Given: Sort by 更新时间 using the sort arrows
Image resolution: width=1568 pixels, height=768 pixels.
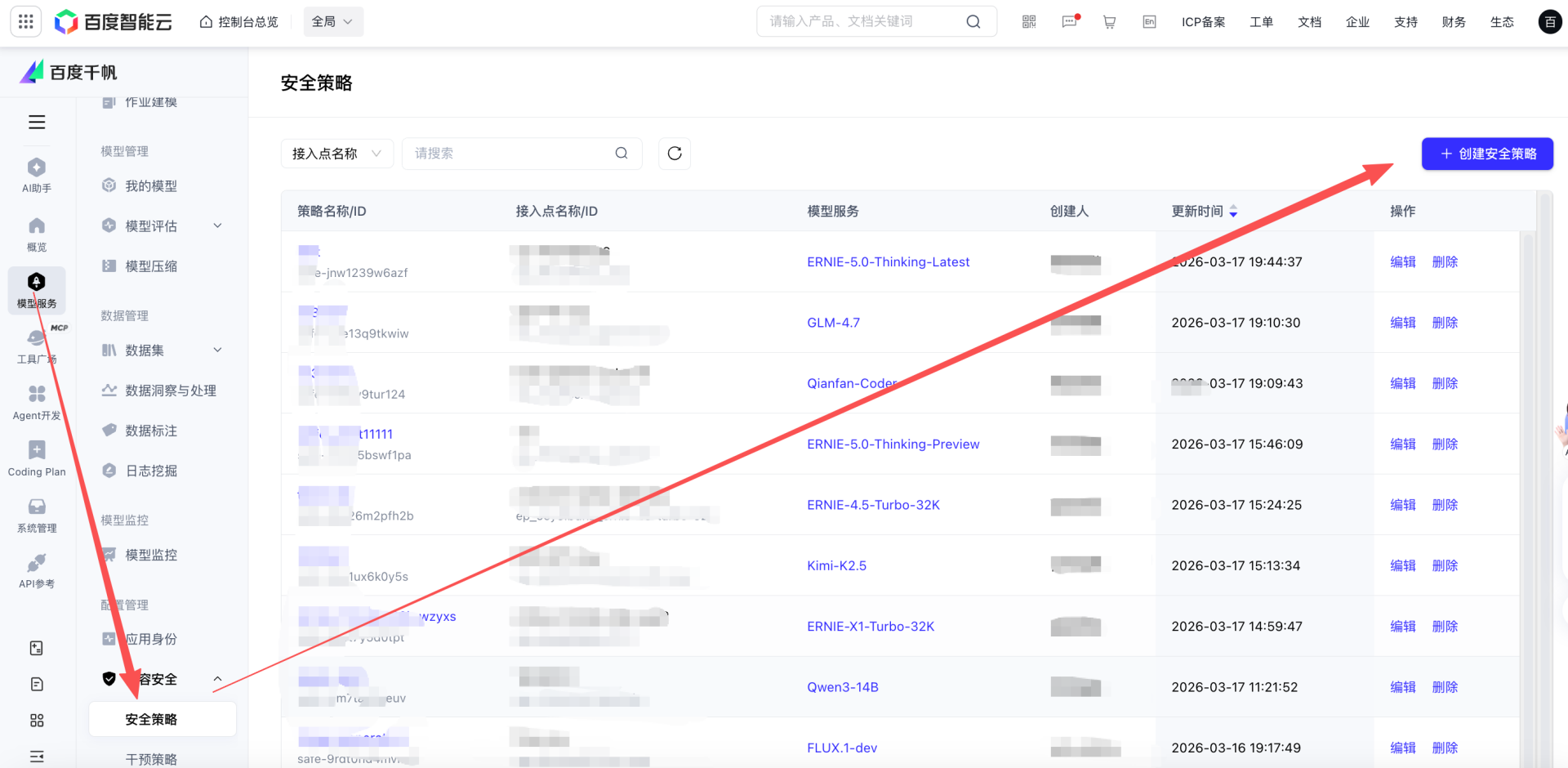Looking at the screenshot, I should pos(1233,212).
